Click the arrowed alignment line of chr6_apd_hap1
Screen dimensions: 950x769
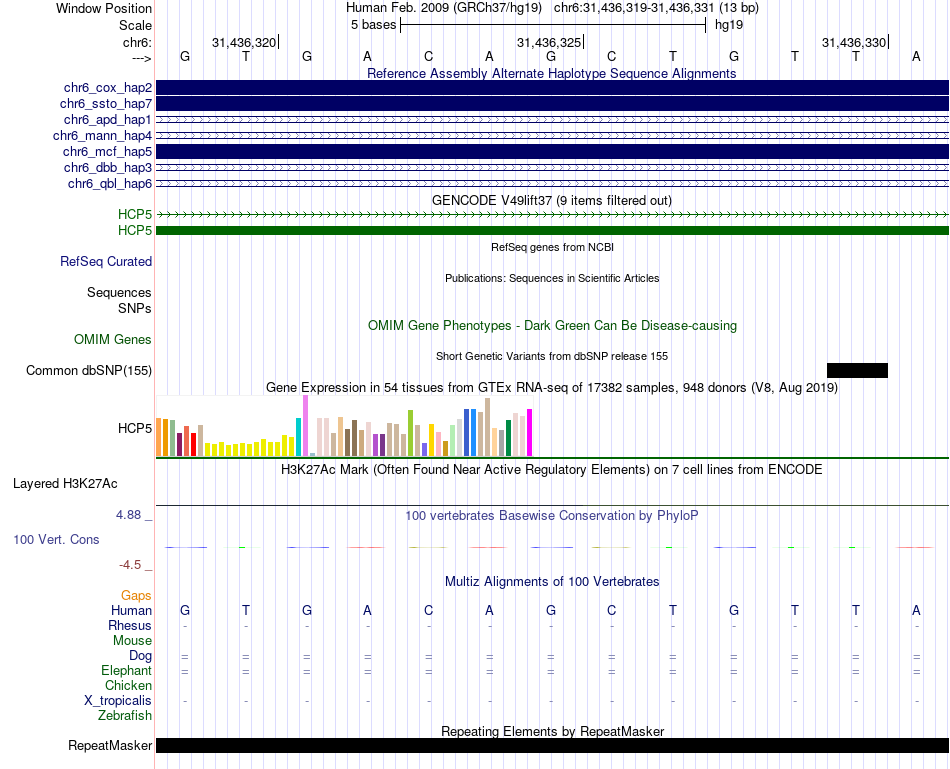[553, 119]
